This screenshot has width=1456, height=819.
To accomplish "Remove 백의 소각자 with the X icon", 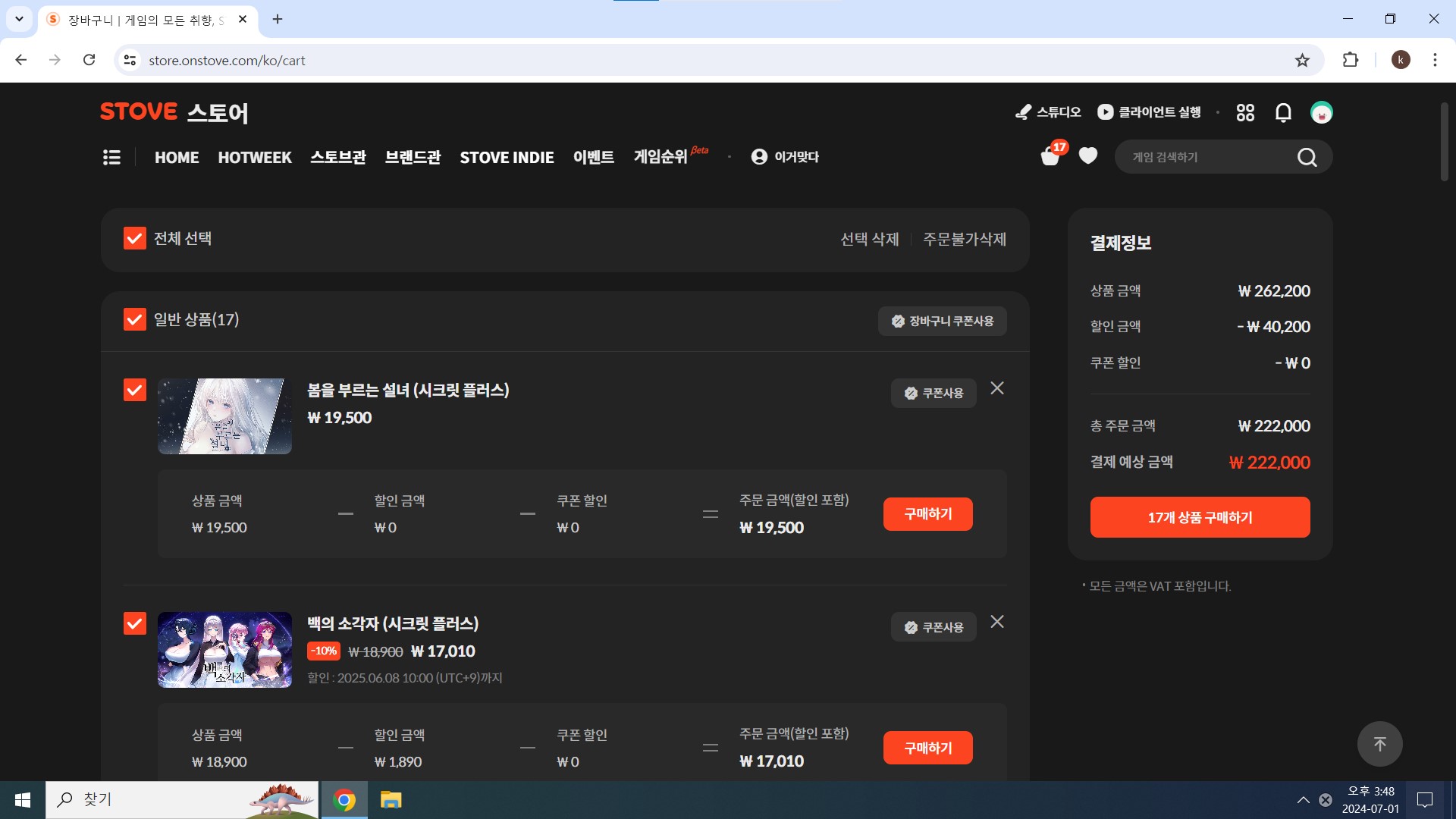I will pos(997,622).
